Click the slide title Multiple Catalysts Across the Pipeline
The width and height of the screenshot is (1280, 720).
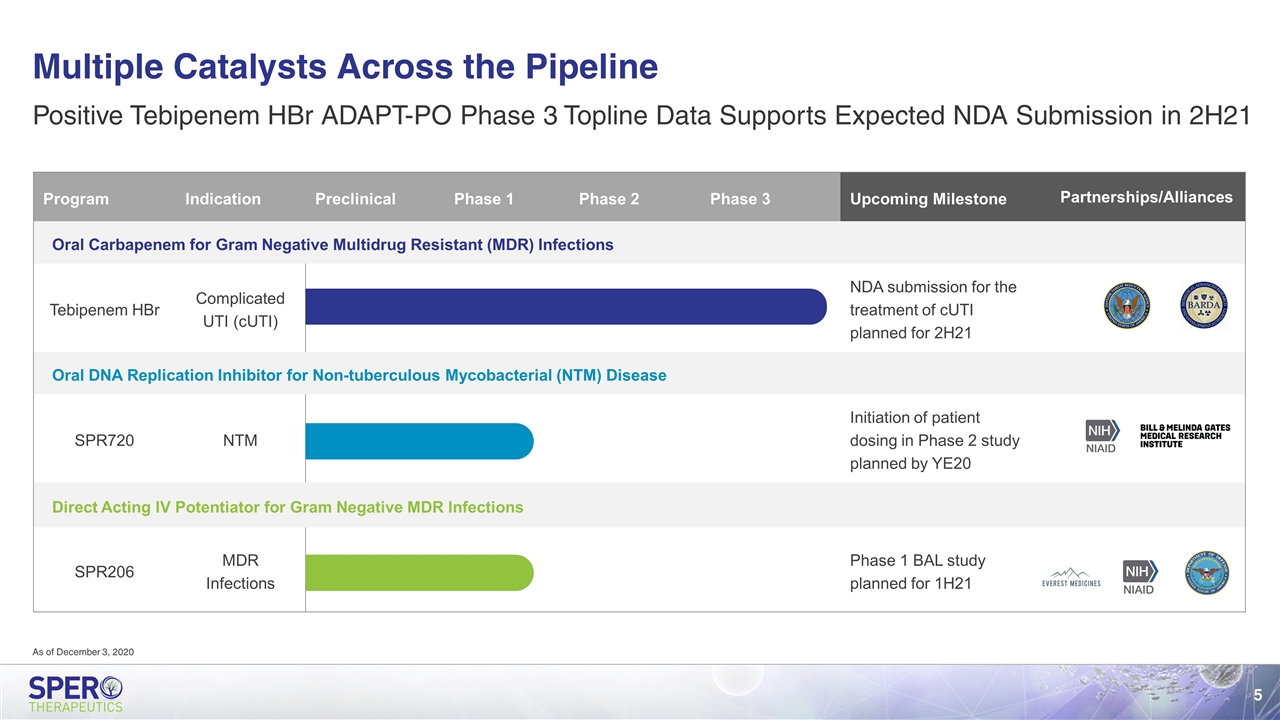click(x=345, y=67)
